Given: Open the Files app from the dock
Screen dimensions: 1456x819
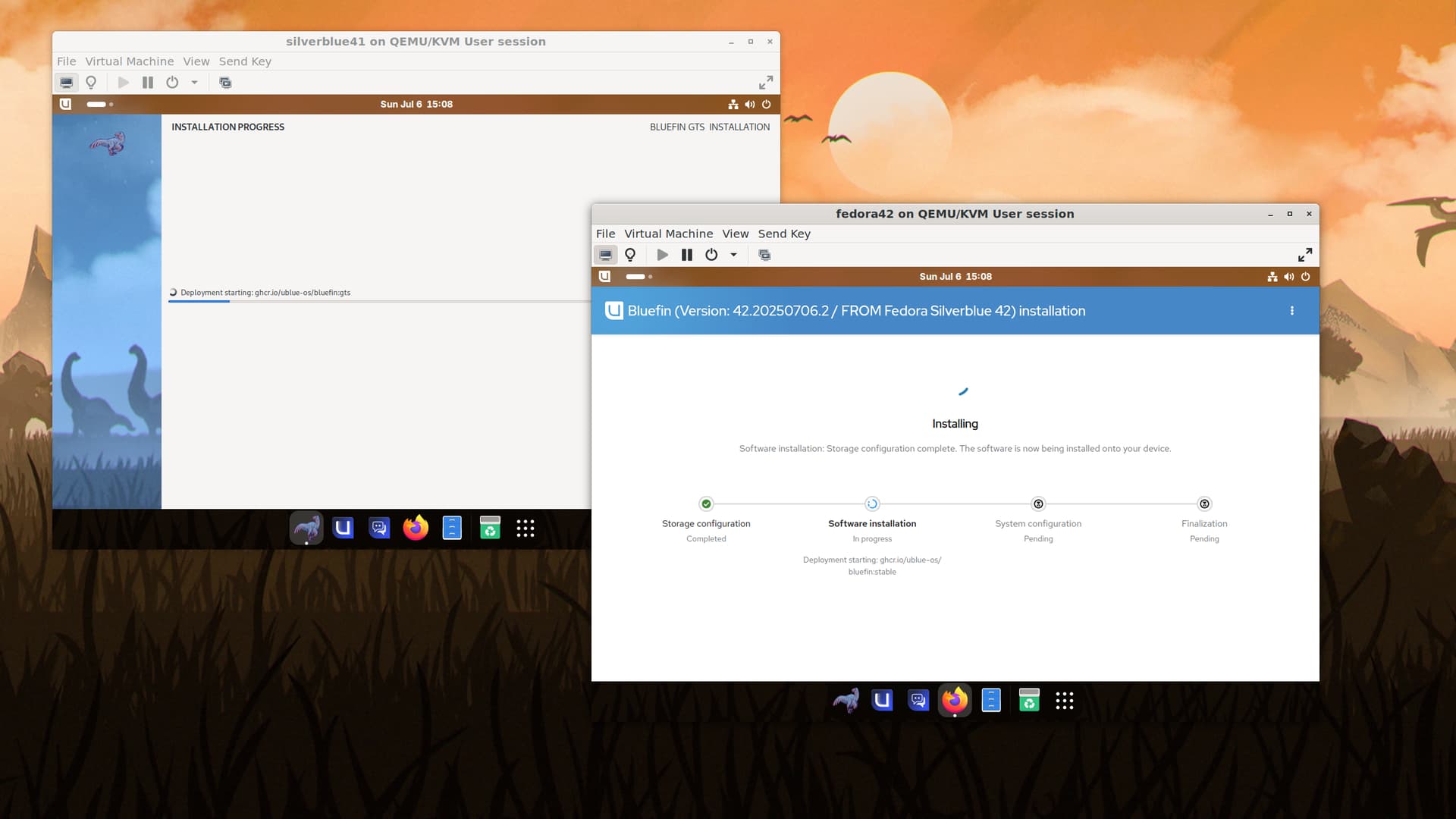Looking at the screenshot, I should point(991,700).
